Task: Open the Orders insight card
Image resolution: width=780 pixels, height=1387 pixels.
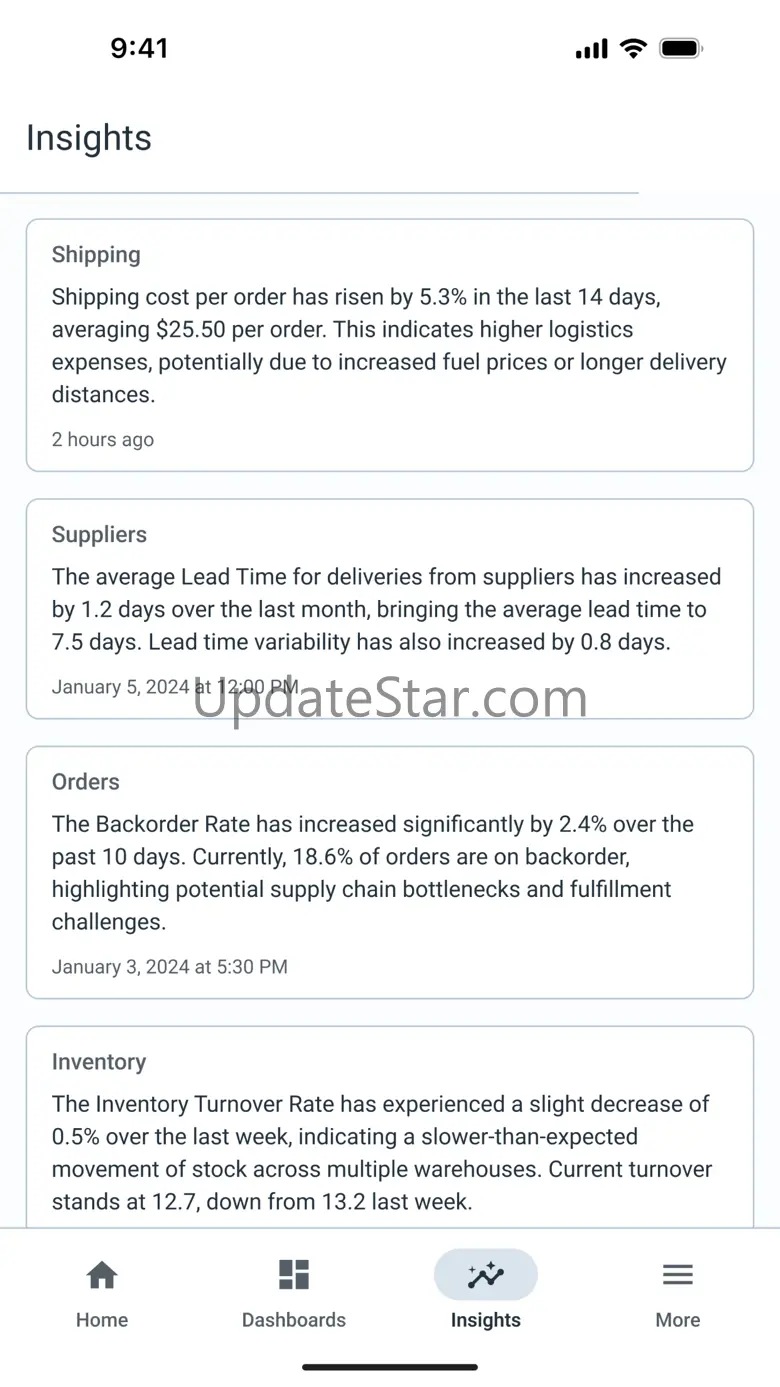Action: coord(390,872)
